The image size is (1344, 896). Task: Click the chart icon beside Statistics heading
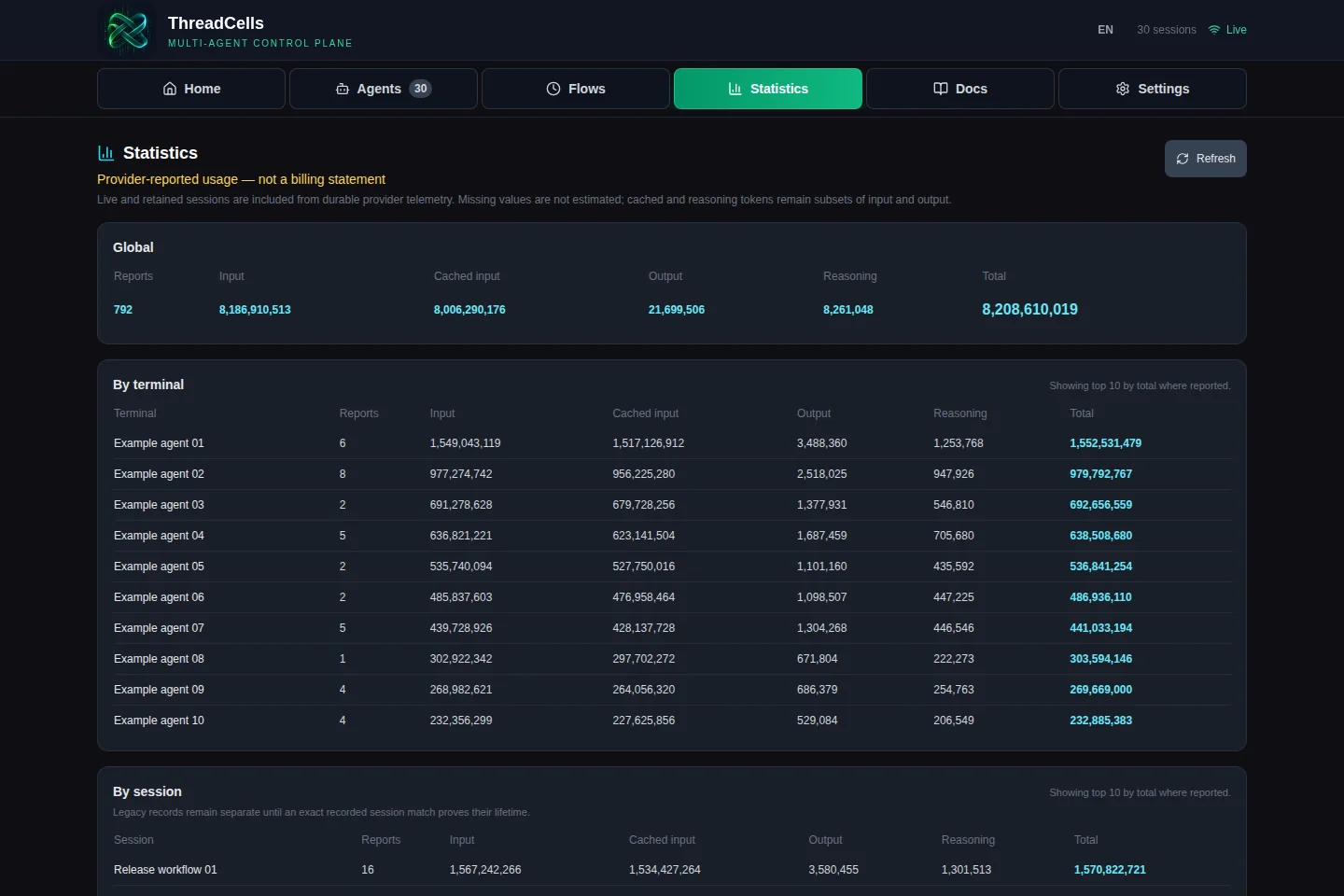pos(106,153)
